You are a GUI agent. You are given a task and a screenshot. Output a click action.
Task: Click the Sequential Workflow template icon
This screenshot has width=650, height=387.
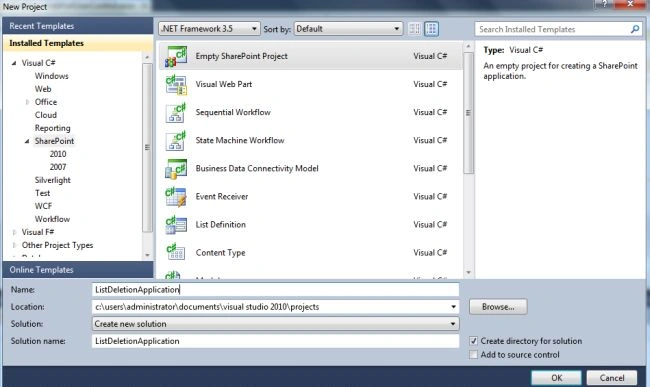coord(176,113)
